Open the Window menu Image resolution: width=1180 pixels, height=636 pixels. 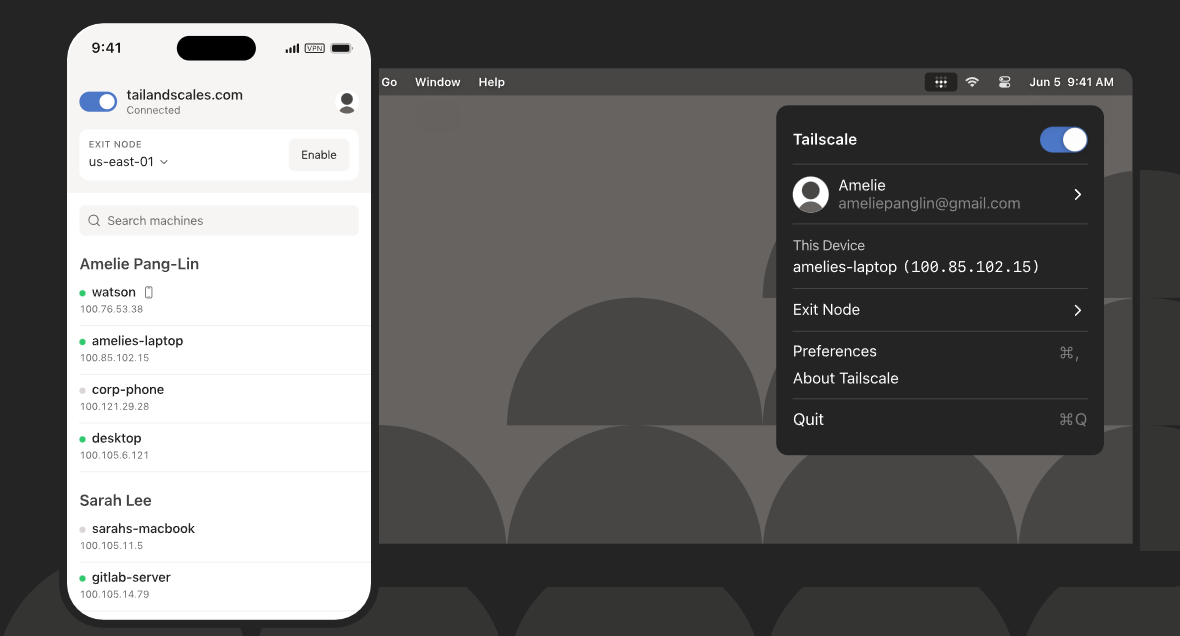coord(437,82)
